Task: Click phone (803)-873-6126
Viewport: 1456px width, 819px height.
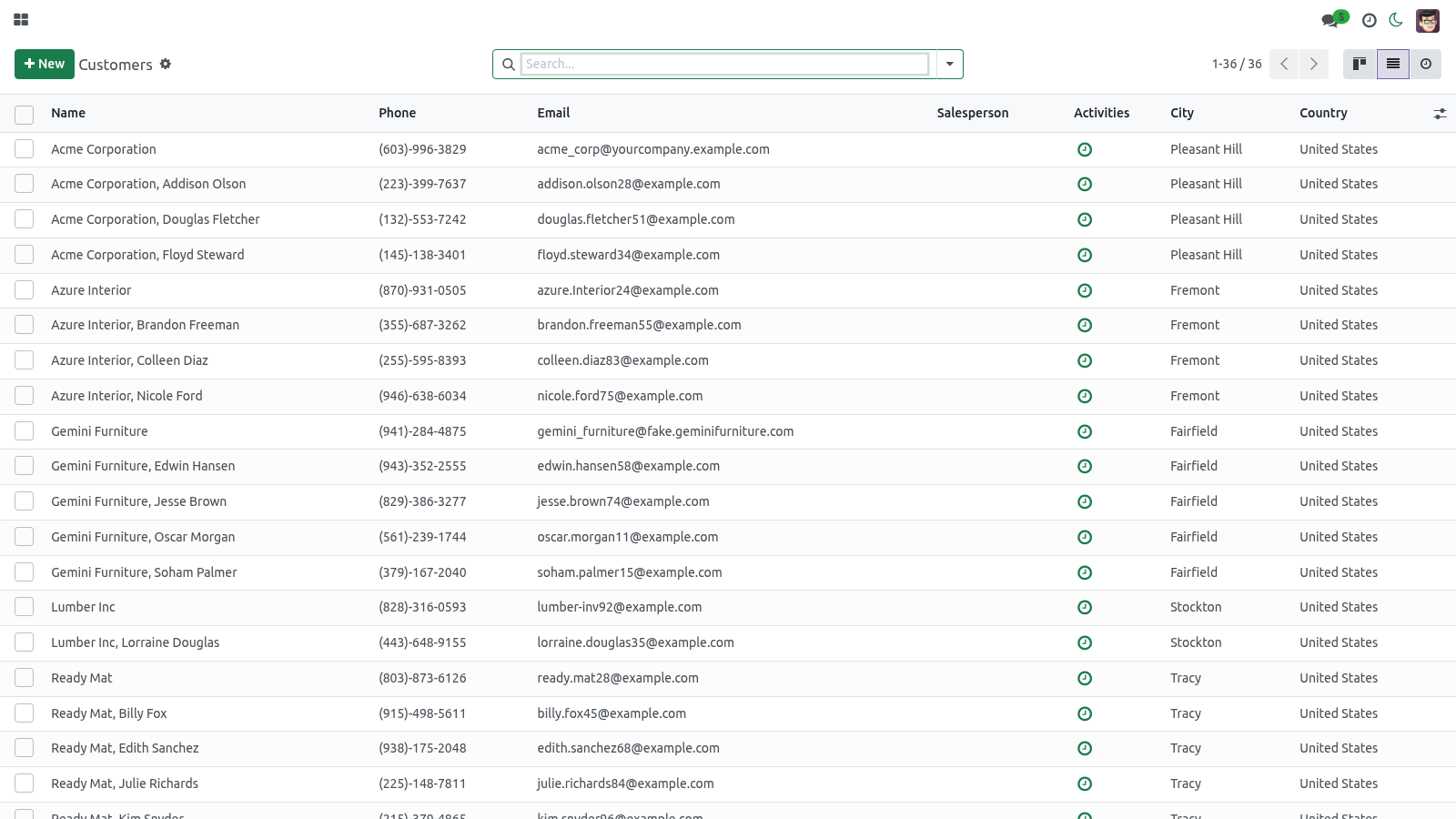Action: 422,678
